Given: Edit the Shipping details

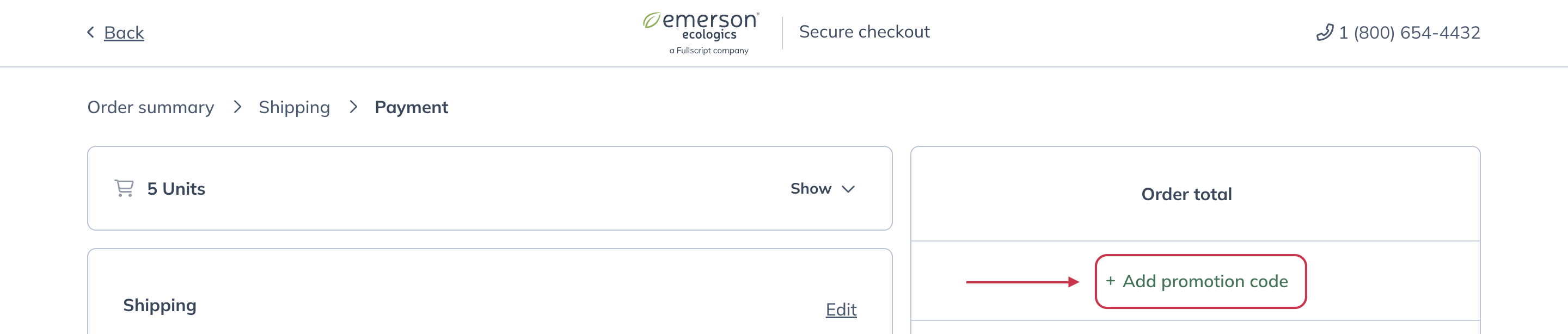Looking at the screenshot, I should 841,310.
